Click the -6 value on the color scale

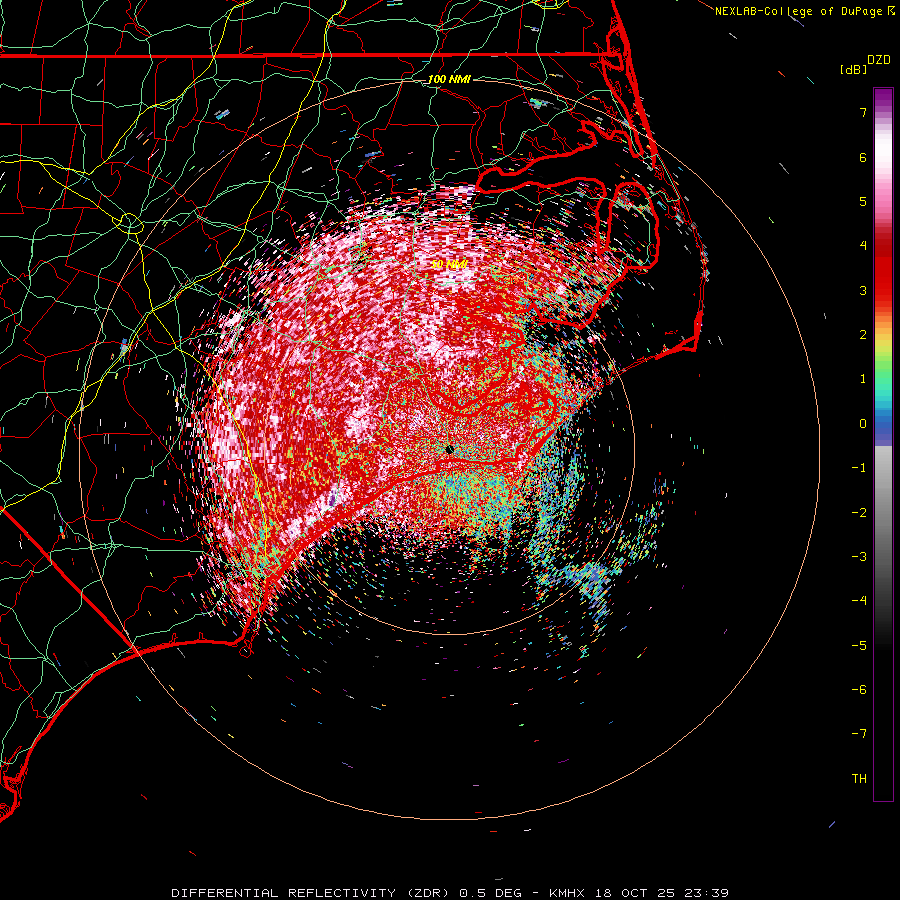859,690
